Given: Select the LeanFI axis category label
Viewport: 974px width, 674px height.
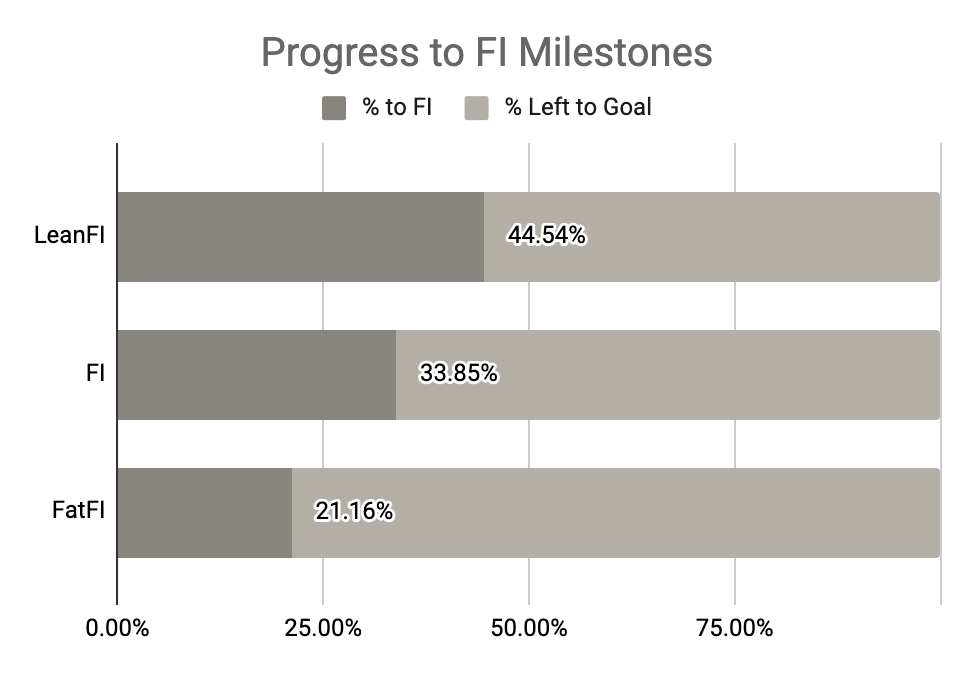Looking at the screenshot, I should 69,237.
